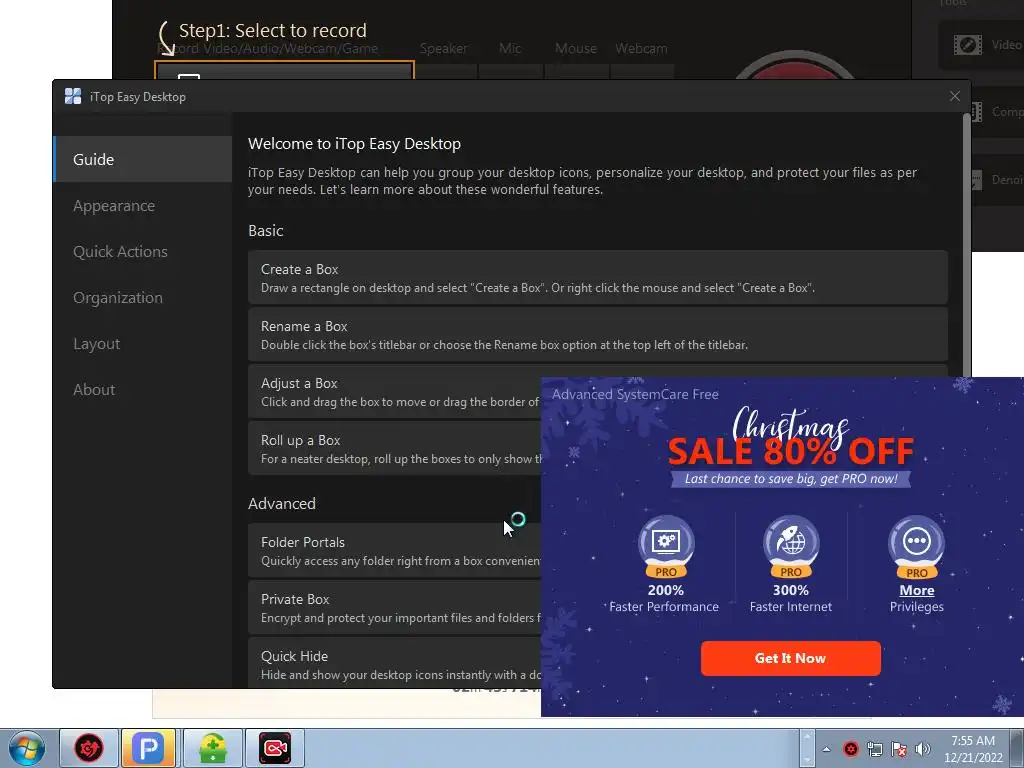Click Get It Now in the Christmas sale ad
The height and width of the screenshot is (768, 1024).
tap(790, 658)
